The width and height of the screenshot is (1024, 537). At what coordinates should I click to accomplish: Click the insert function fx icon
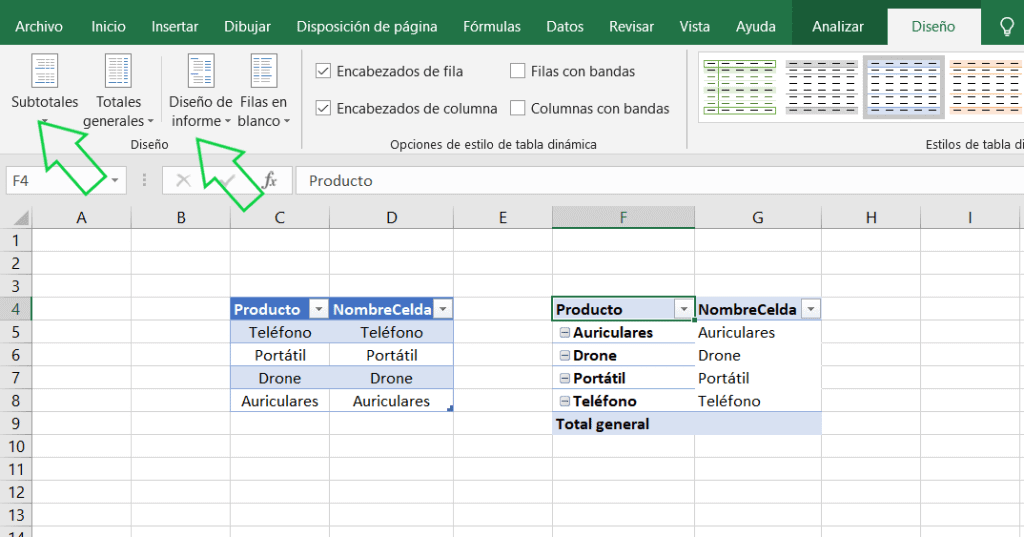pyautogui.click(x=269, y=180)
